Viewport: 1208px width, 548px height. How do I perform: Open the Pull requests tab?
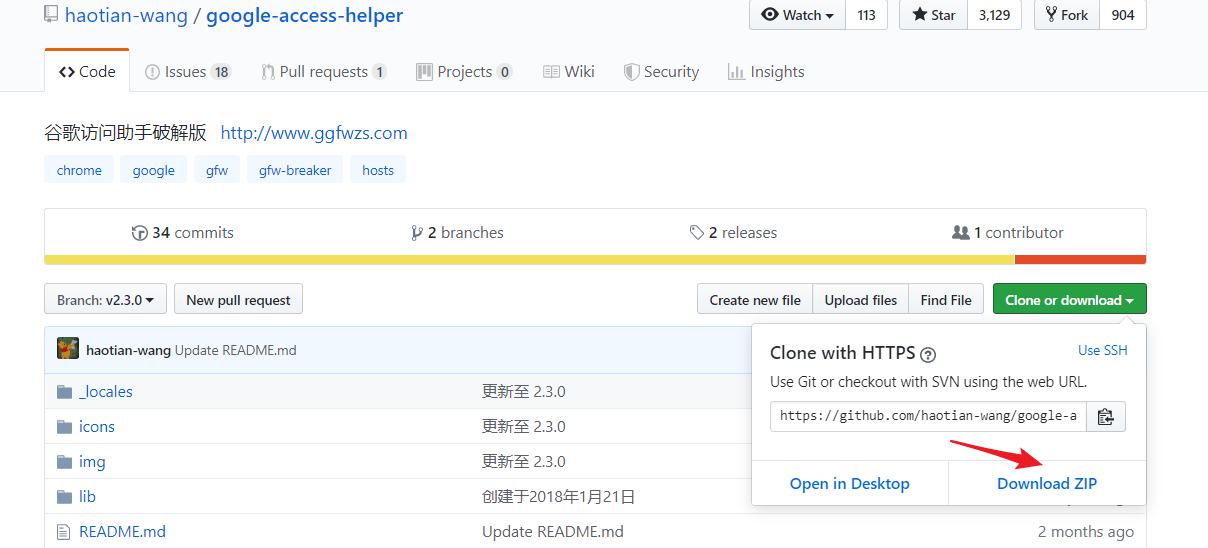click(324, 71)
